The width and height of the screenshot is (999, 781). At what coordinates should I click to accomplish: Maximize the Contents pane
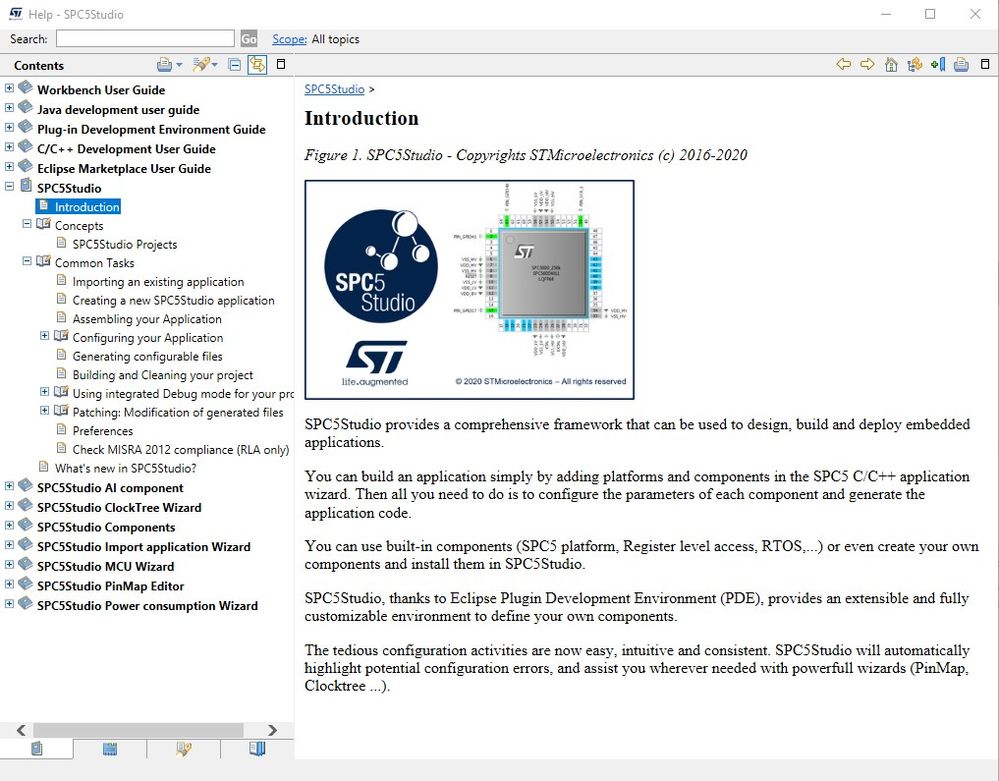tap(281, 64)
